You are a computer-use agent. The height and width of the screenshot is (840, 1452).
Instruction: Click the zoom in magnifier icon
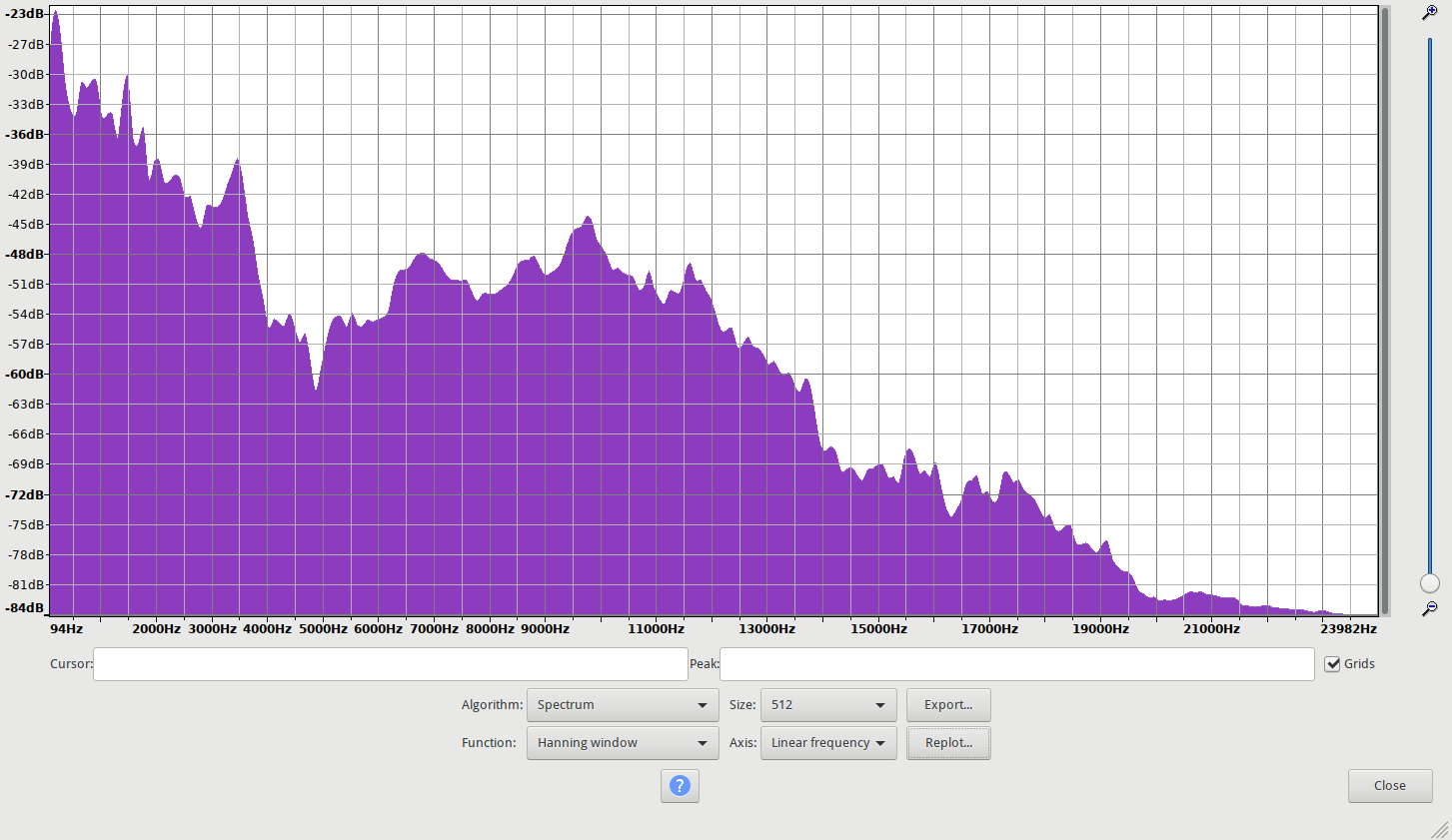click(x=1430, y=13)
